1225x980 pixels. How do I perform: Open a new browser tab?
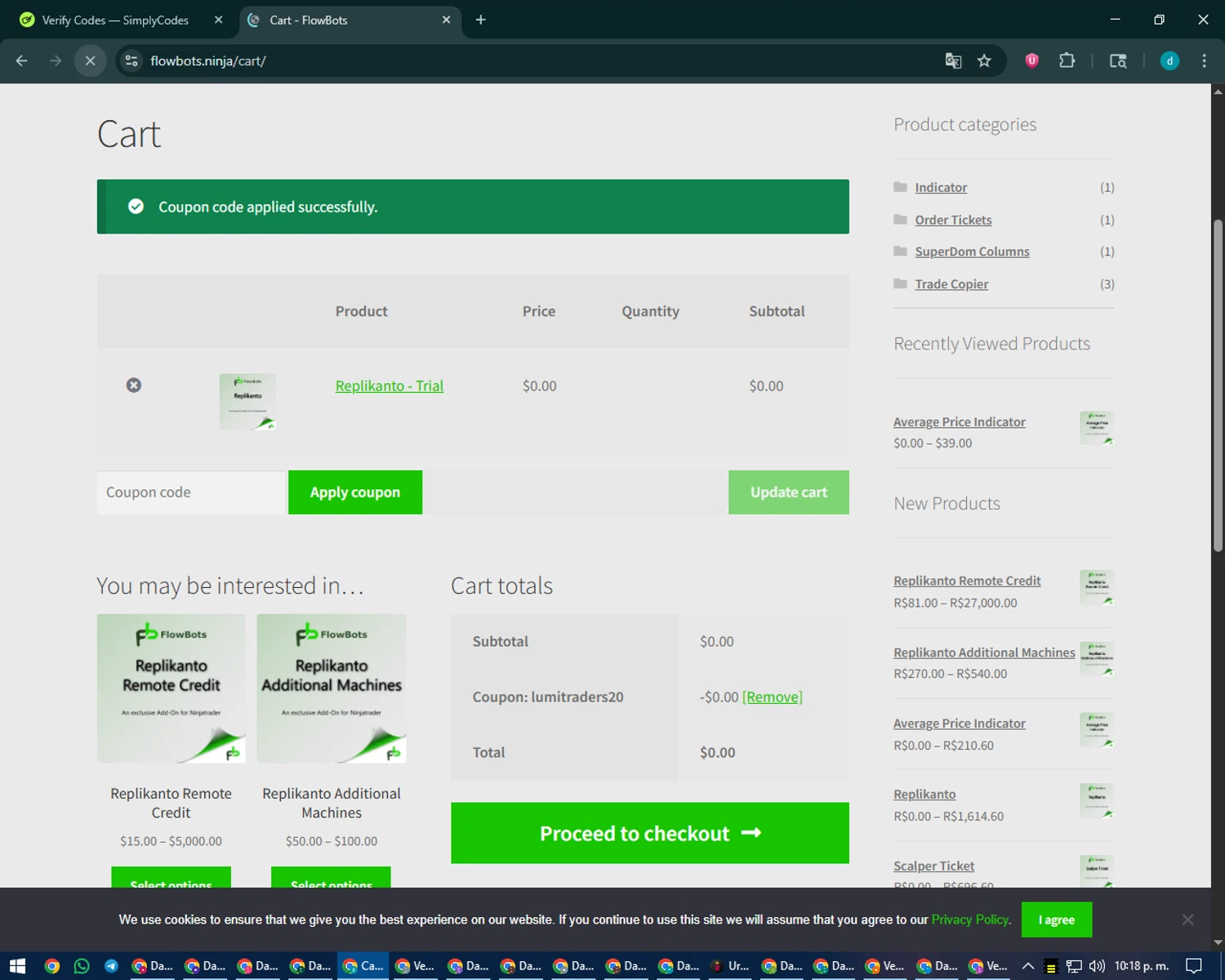coord(480,20)
